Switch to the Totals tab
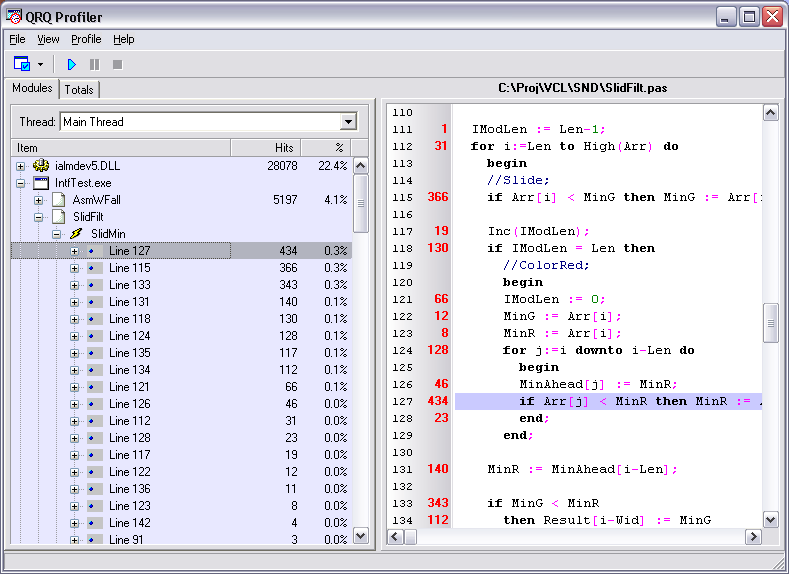789x574 pixels. 79,90
